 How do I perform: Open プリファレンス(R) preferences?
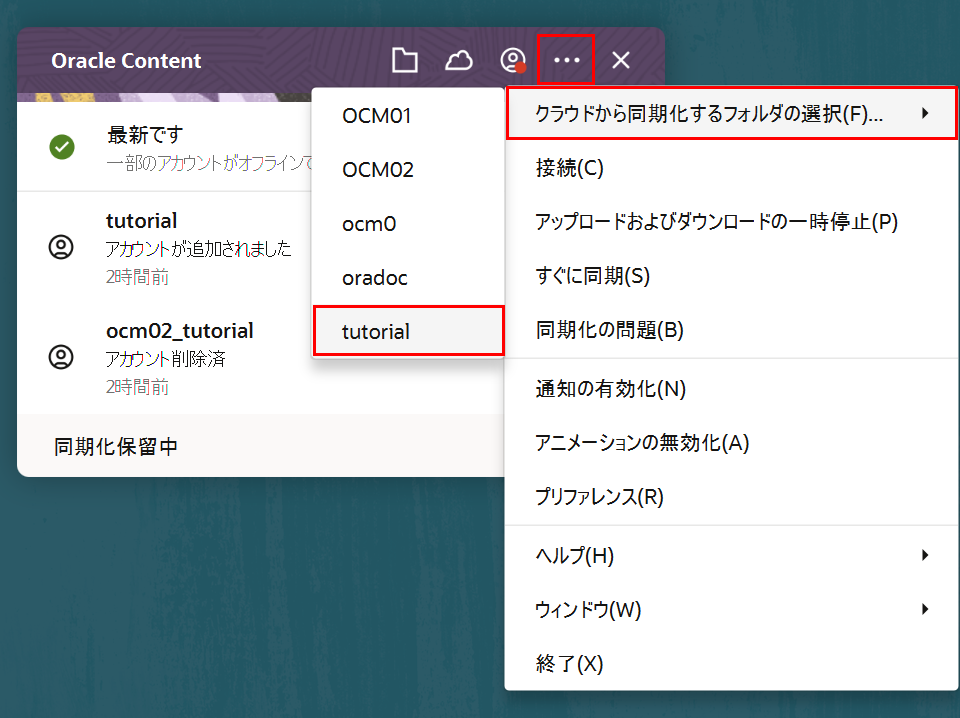click(x=732, y=496)
